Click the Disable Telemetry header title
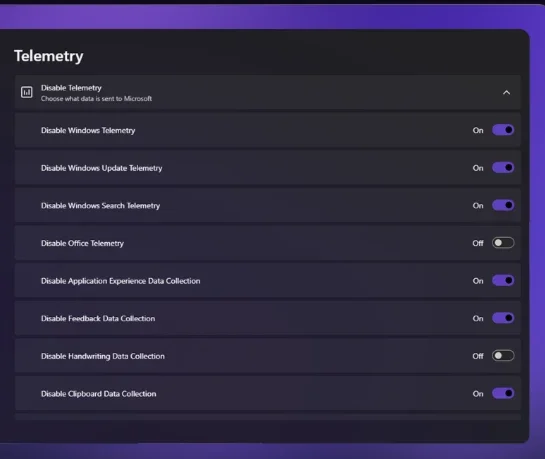545x459 pixels. [x=71, y=88]
